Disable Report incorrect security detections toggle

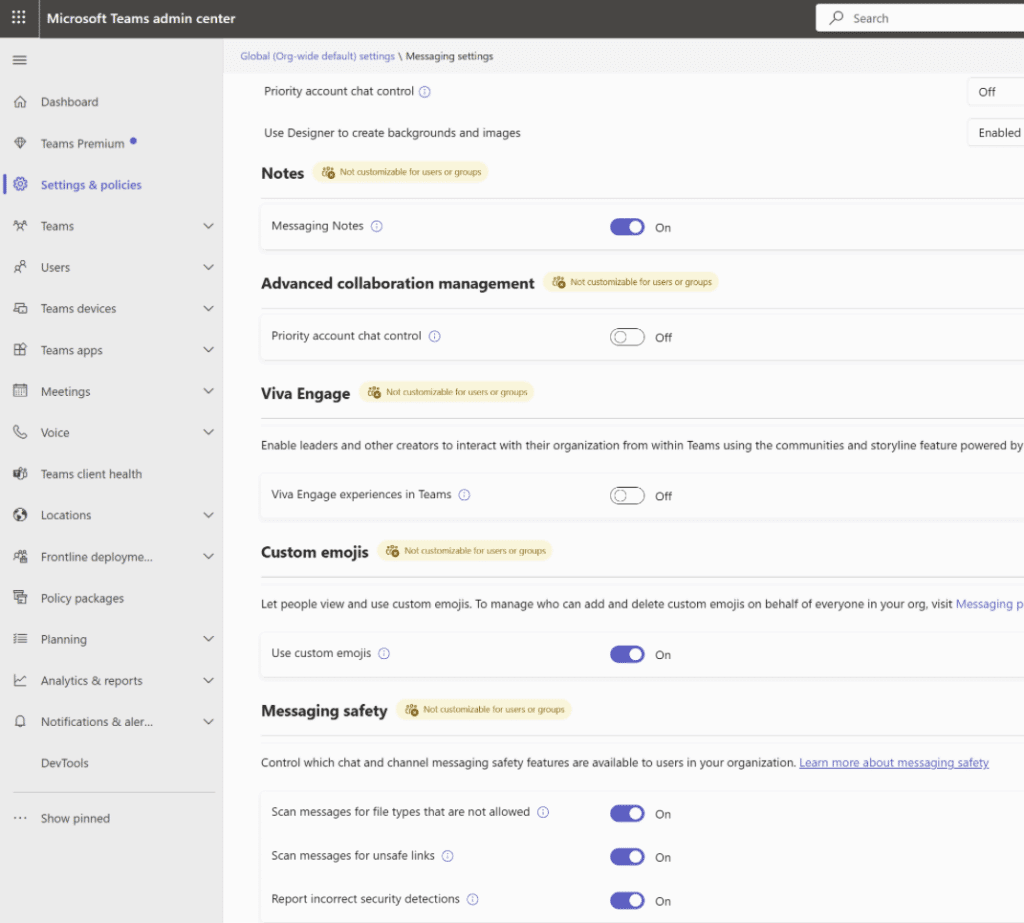point(627,901)
